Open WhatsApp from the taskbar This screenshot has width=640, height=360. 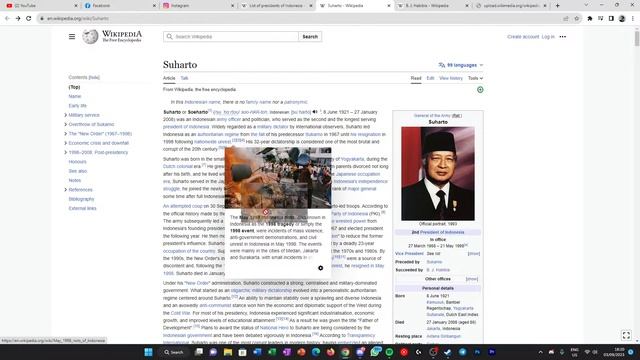(375, 352)
